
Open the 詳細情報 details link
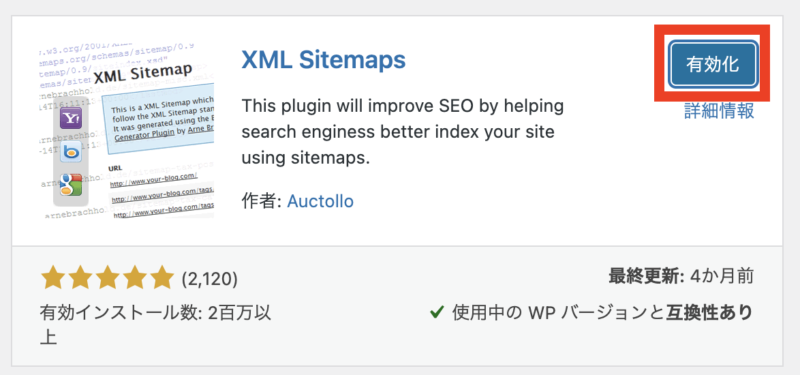tap(718, 111)
